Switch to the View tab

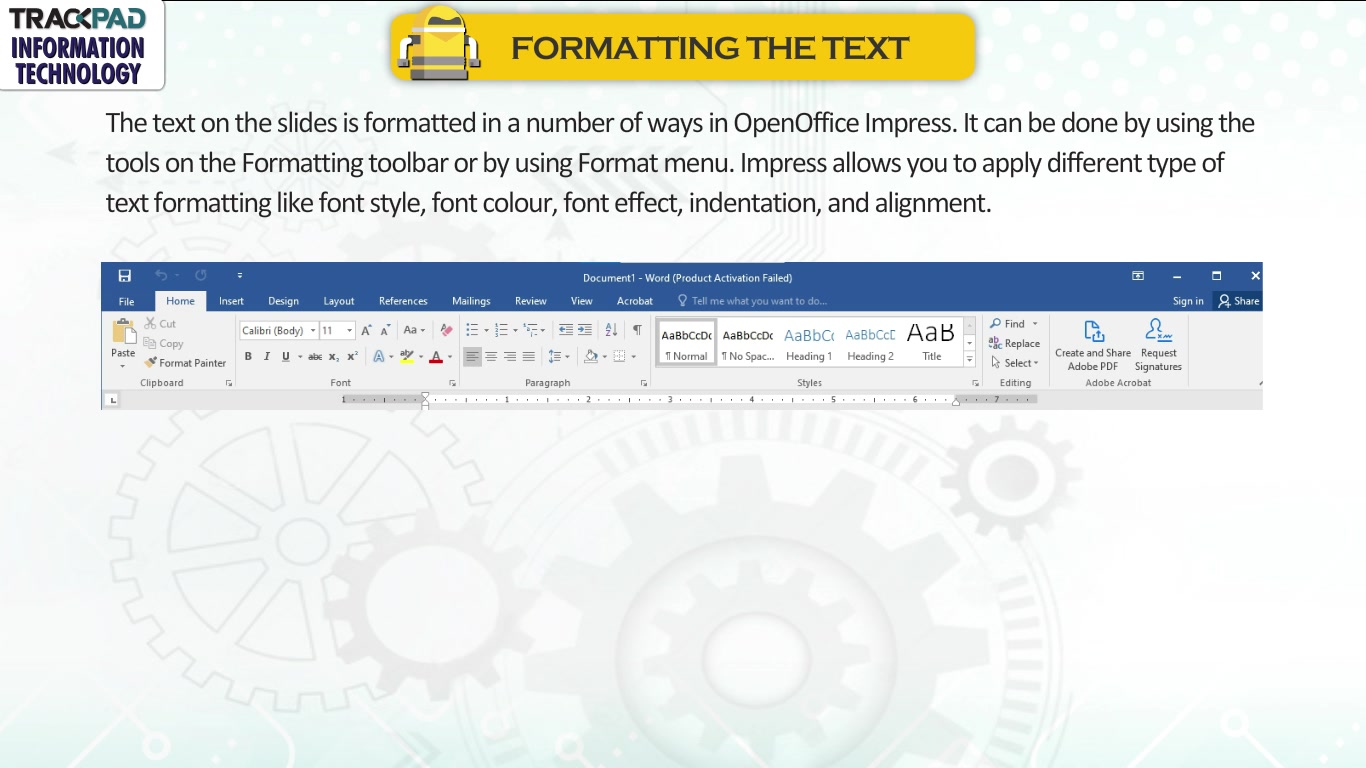582,301
